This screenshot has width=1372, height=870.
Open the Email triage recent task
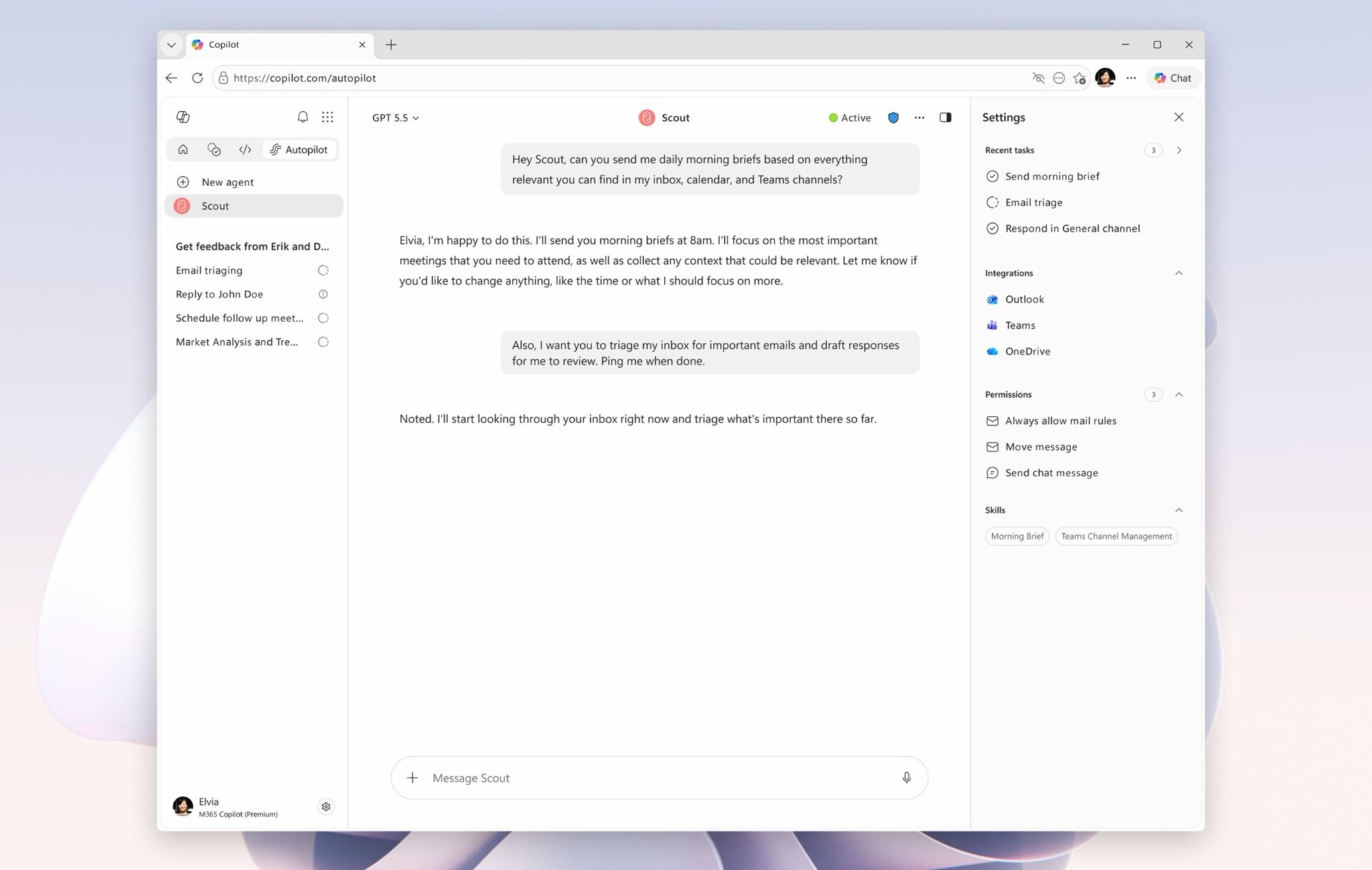coord(1024,202)
